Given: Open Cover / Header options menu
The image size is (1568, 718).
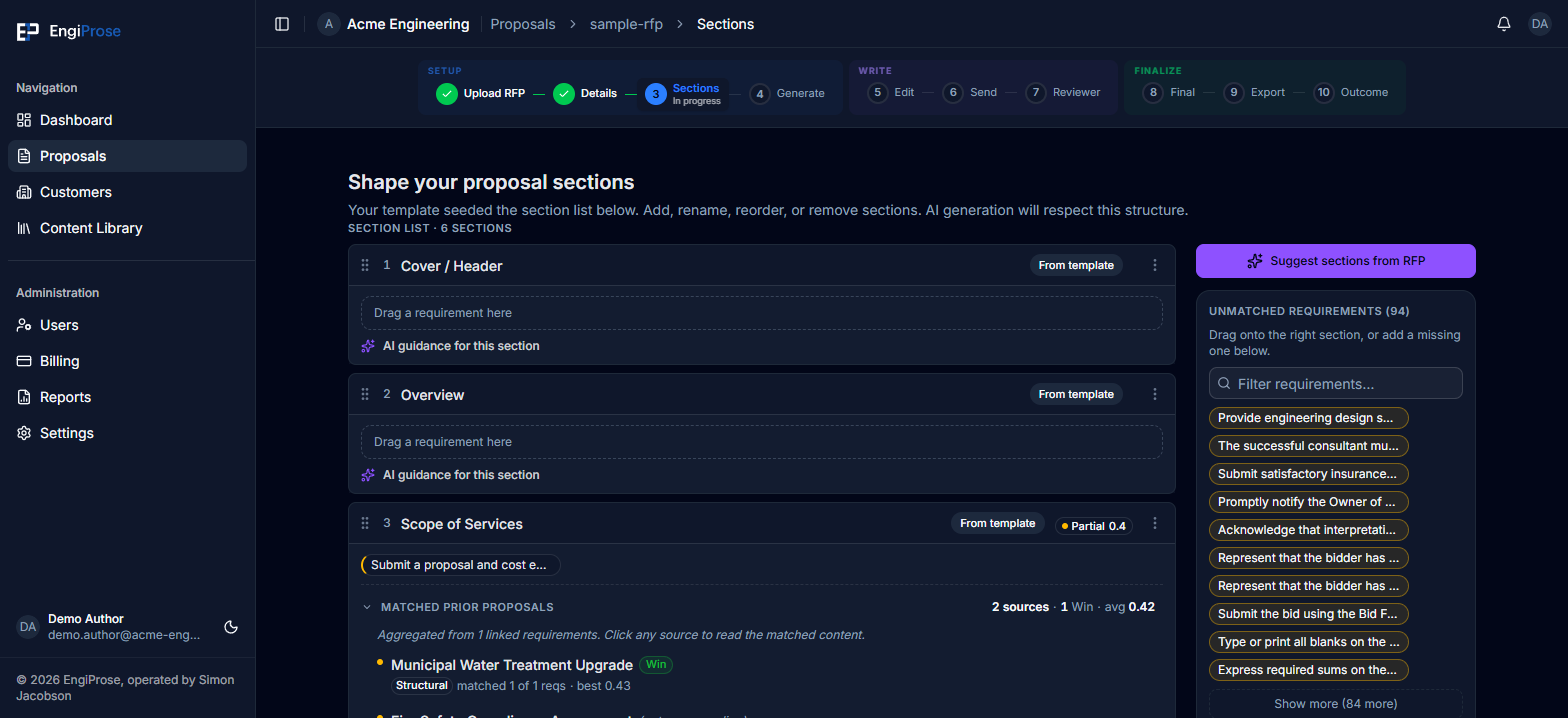Looking at the screenshot, I should pyautogui.click(x=1155, y=265).
